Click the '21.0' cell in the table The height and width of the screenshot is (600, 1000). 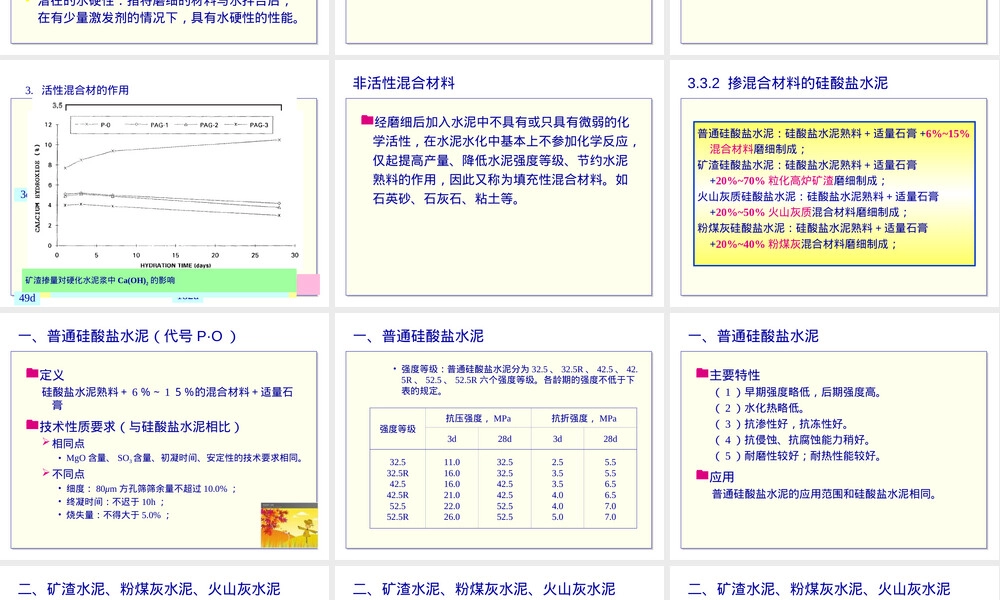[452, 495]
